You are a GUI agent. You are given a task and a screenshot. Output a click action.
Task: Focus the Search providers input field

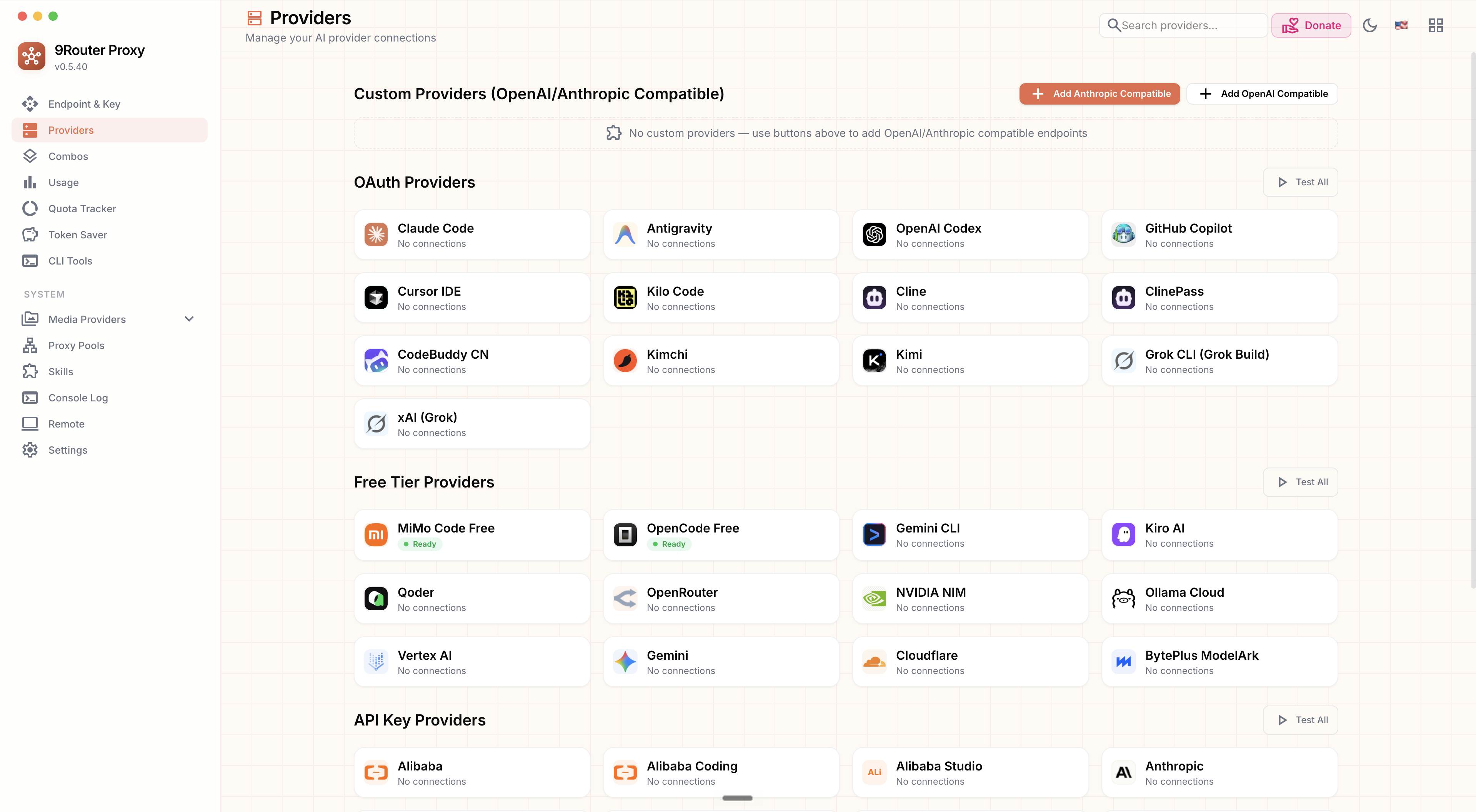tap(1183, 25)
